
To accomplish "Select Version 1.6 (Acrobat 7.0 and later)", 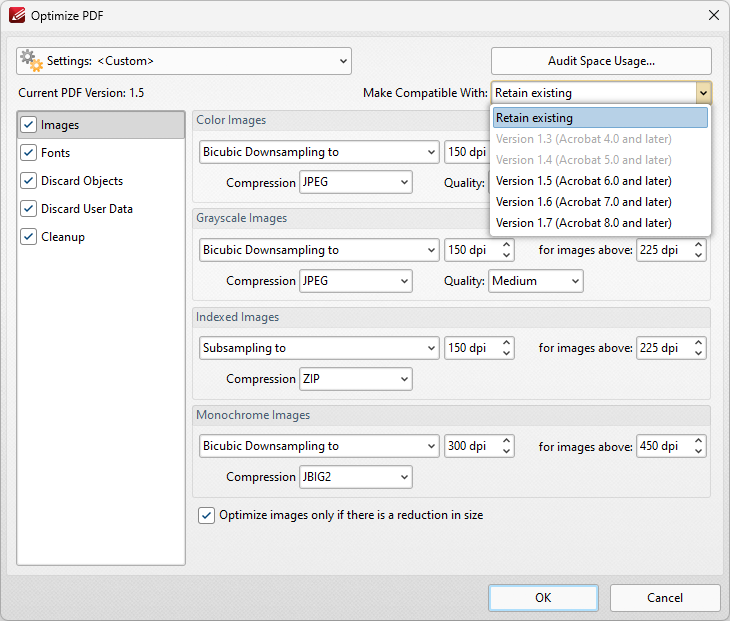I will pos(600,202).
